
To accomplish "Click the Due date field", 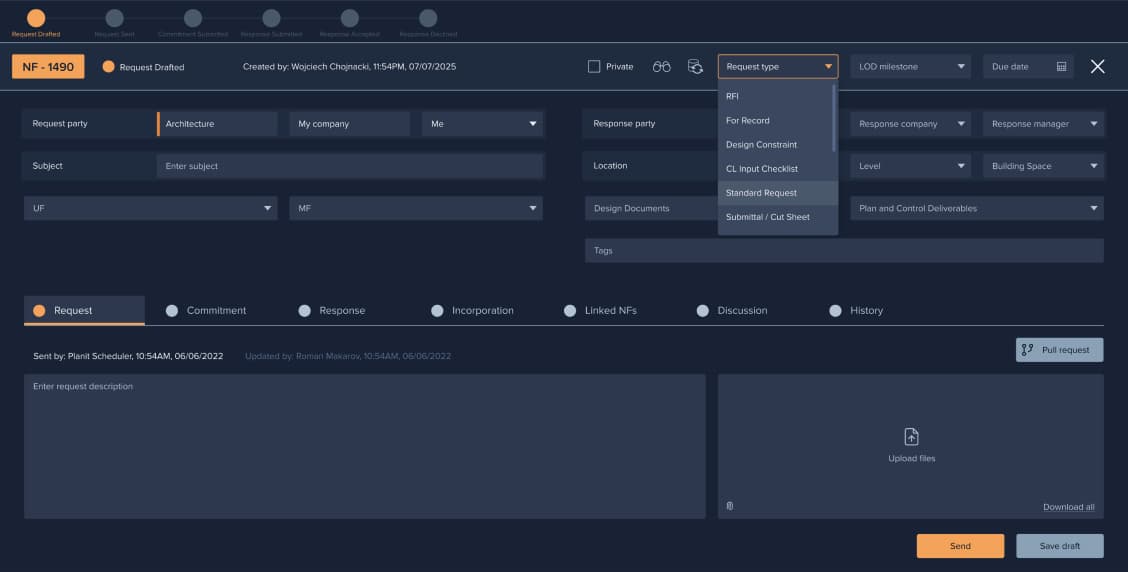I will click(x=1028, y=66).
